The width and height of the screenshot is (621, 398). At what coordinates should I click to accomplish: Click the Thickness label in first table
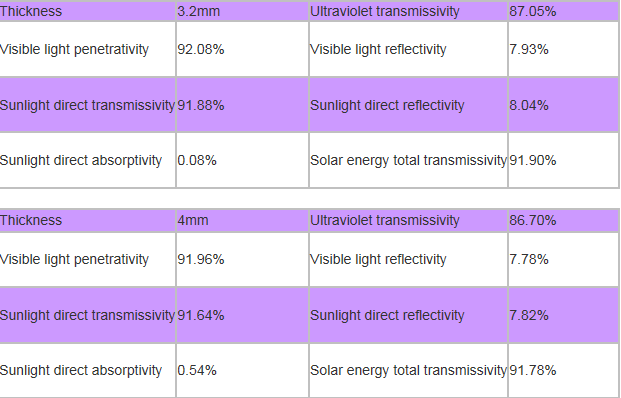coord(31,11)
